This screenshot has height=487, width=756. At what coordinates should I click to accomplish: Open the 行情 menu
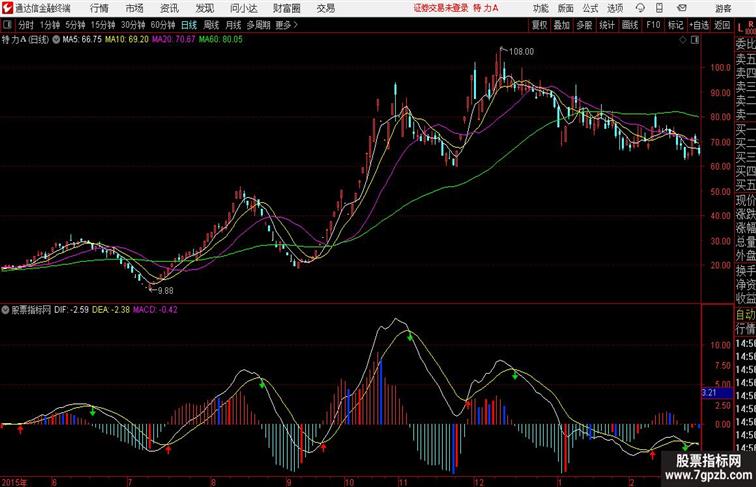[99, 8]
